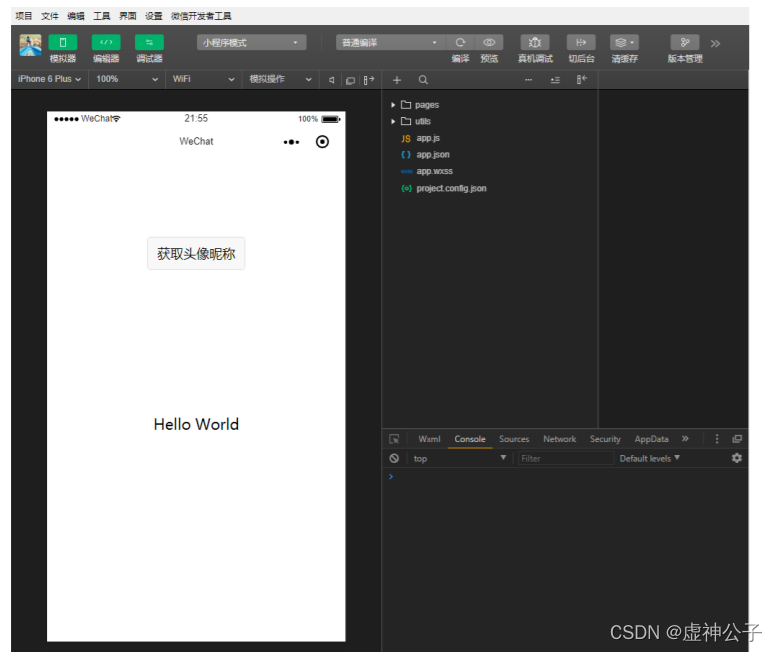Toggle the editor (编辑器) panel
This screenshot has height=652, width=777.
coord(106,43)
